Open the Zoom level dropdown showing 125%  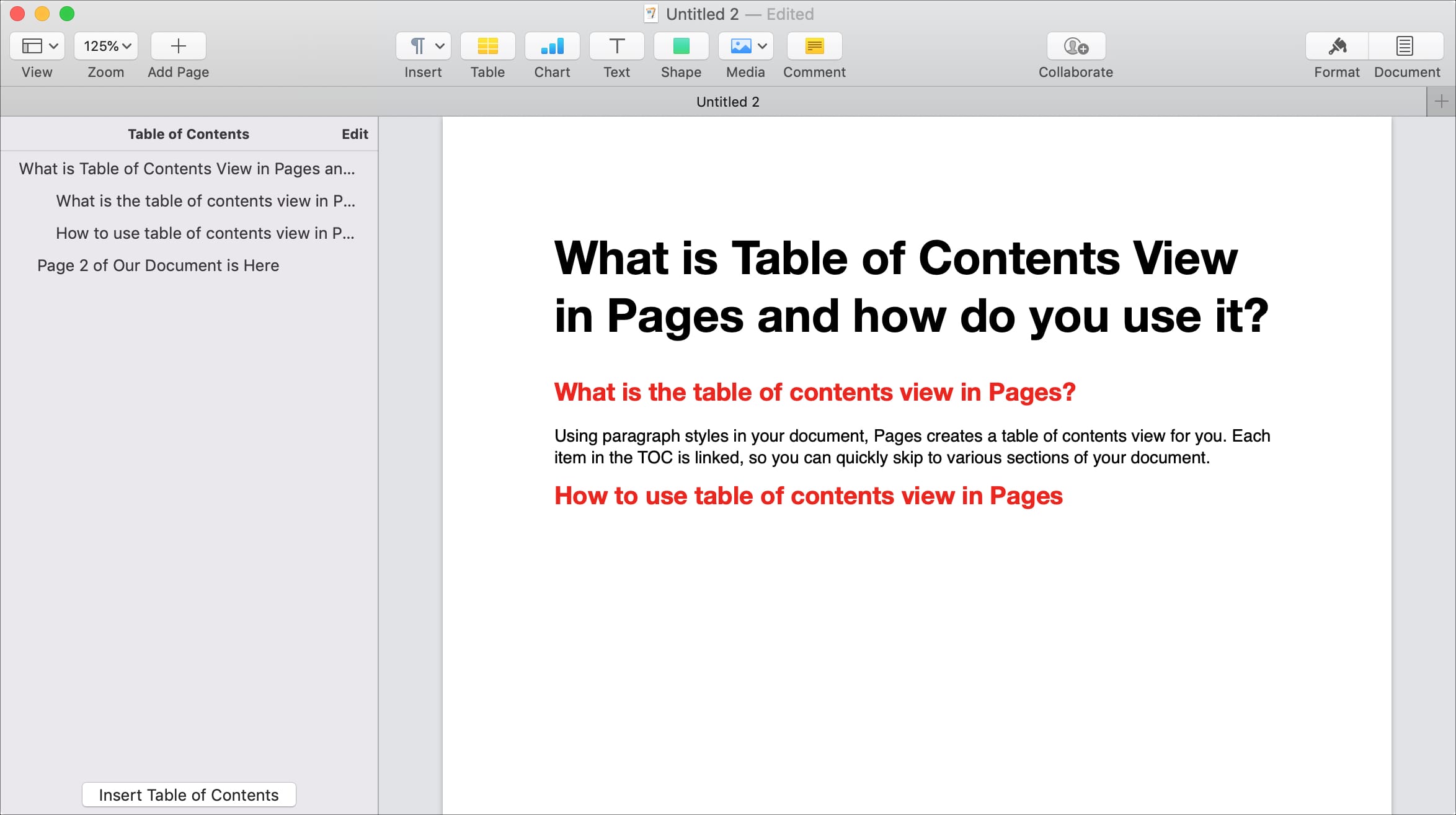pyautogui.click(x=105, y=46)
